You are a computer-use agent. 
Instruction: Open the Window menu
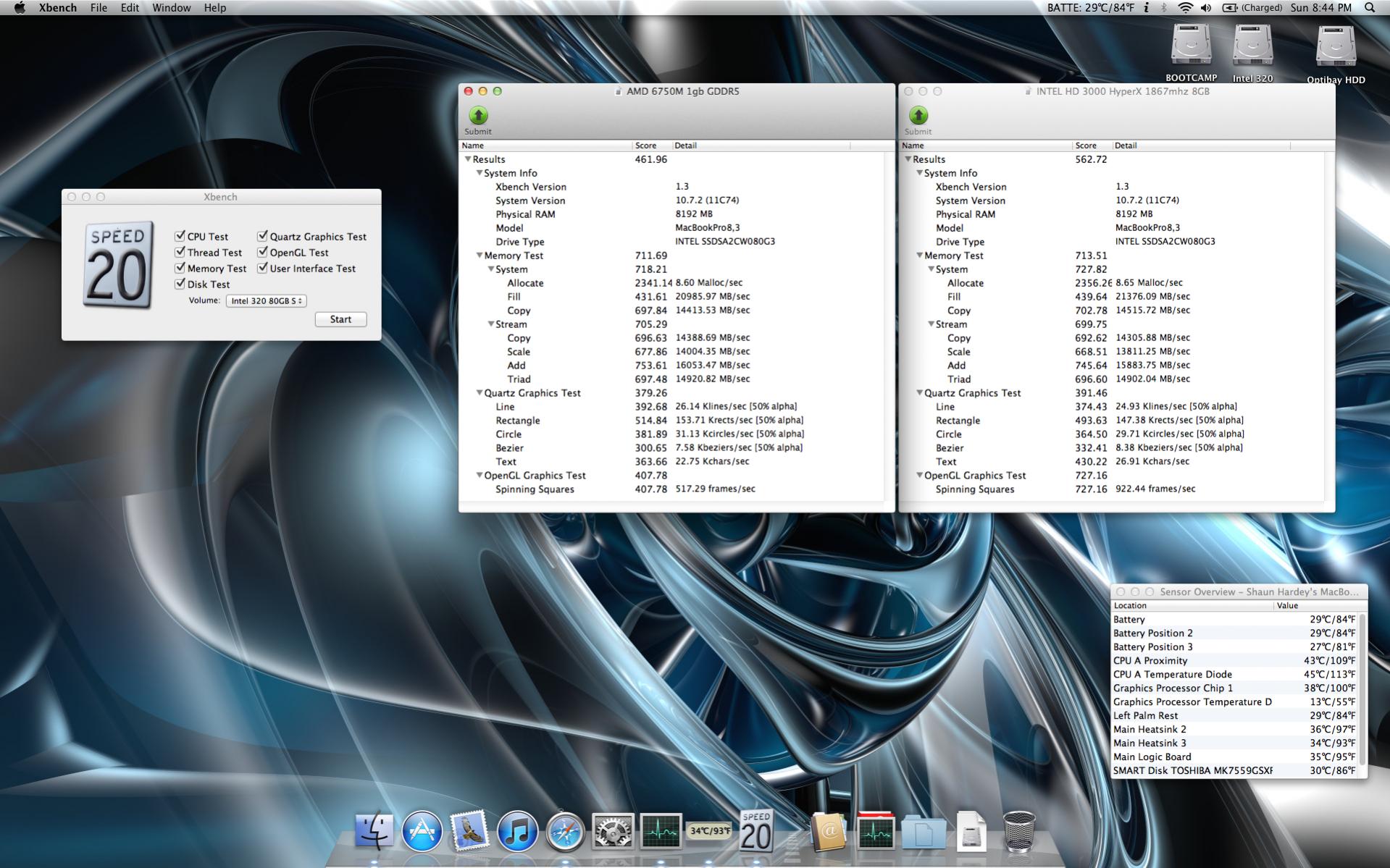(x=172, y=7)
